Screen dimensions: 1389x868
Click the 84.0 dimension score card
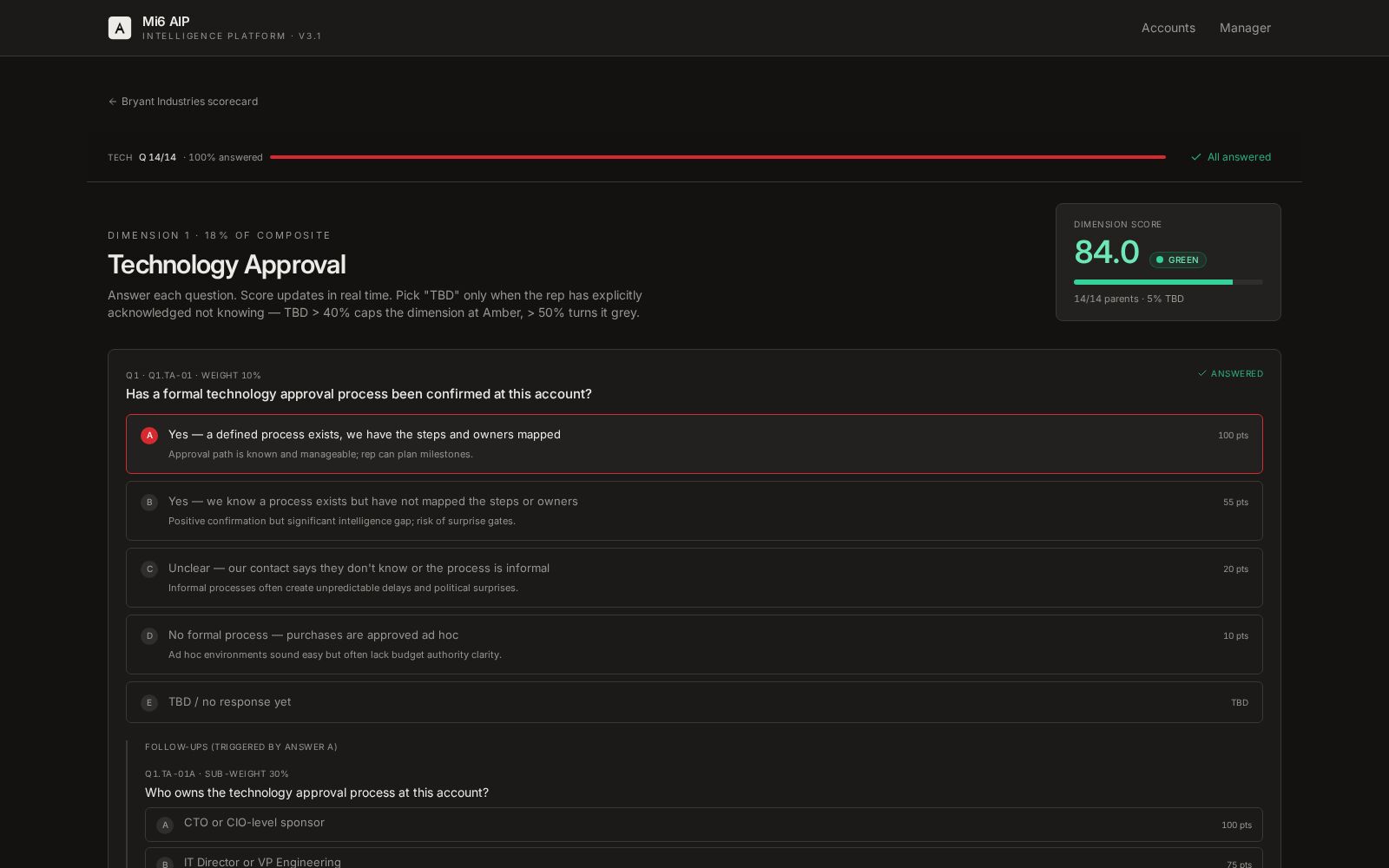[x=1168, y=262]
